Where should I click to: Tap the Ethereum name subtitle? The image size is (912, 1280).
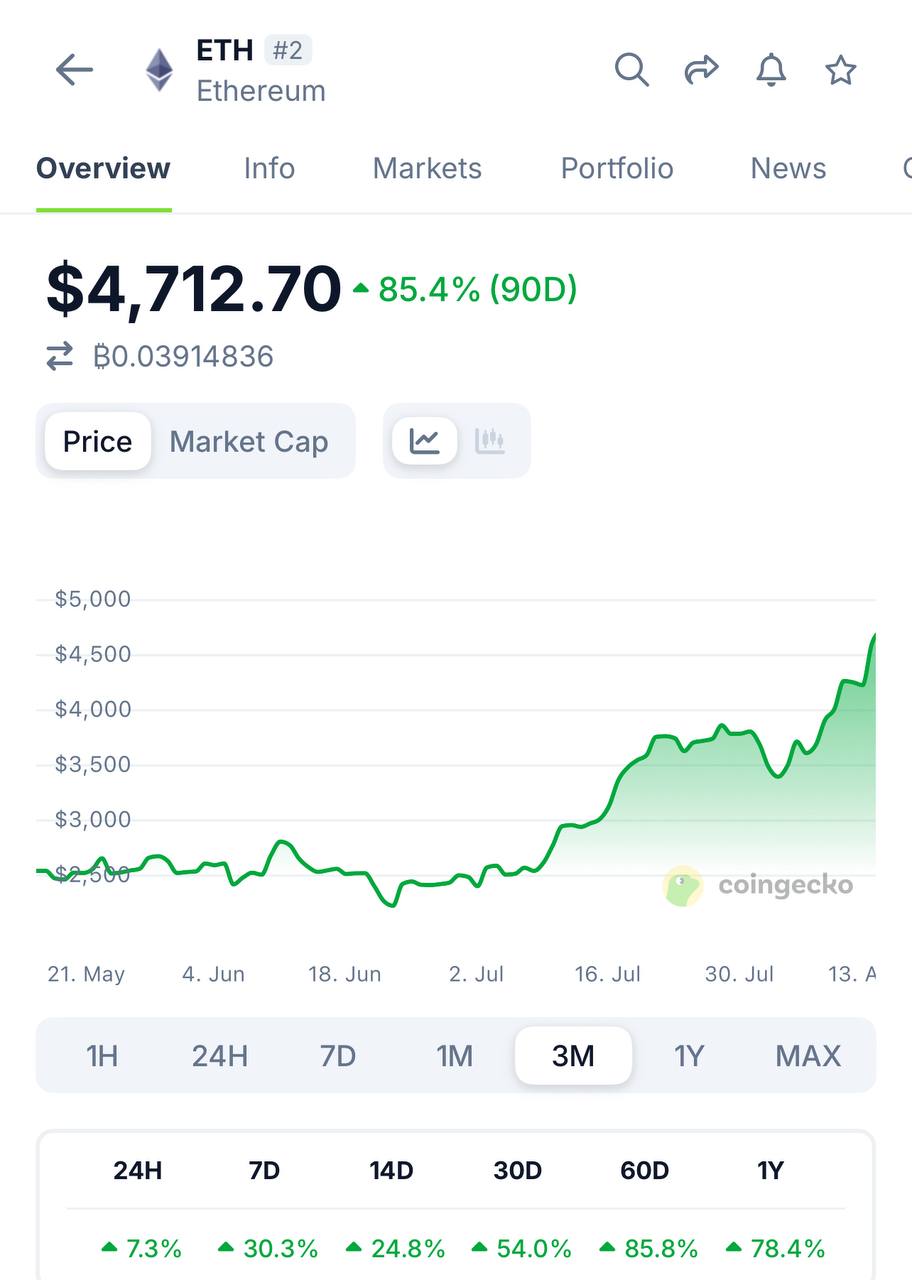261,91
